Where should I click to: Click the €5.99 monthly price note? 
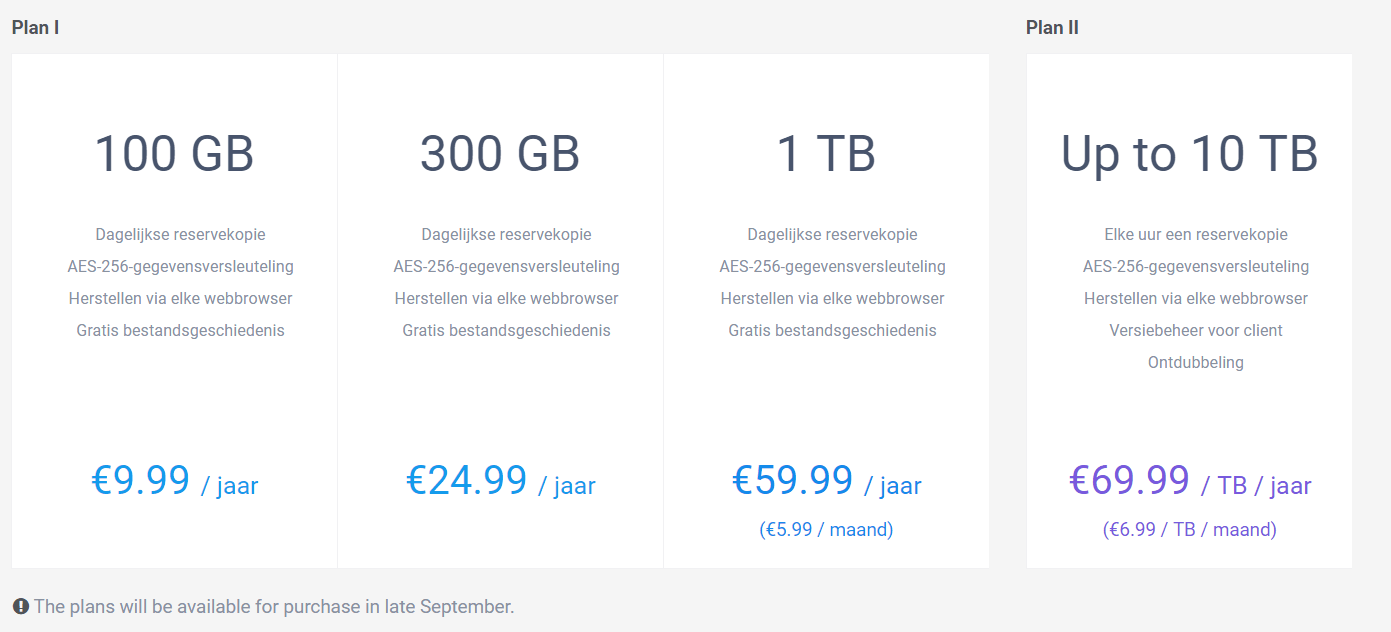click(826, 529)
